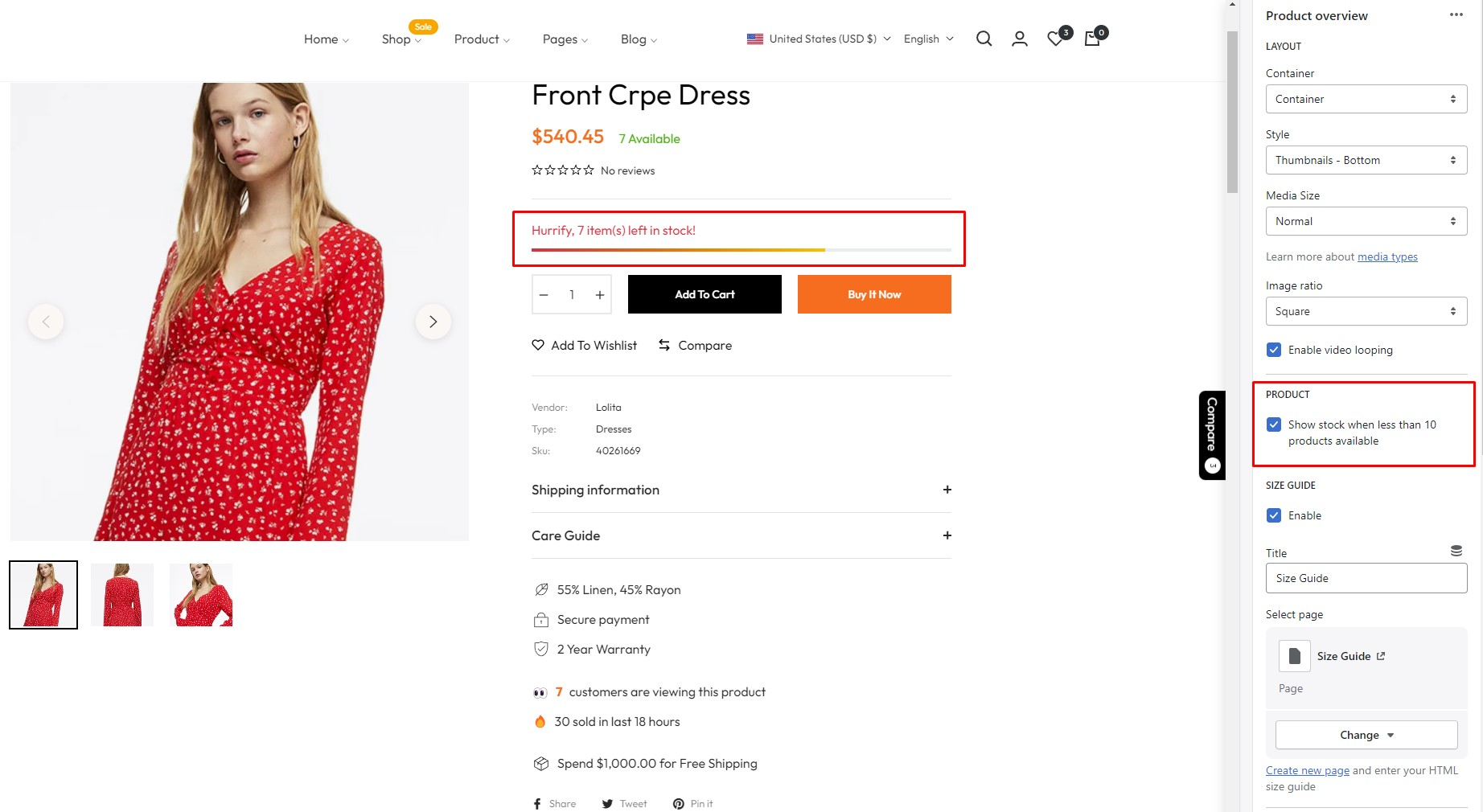This screenshot has width=1483, height=812.
Task: Expand the Shipping information accordion
Action: (x=741, y=490)
